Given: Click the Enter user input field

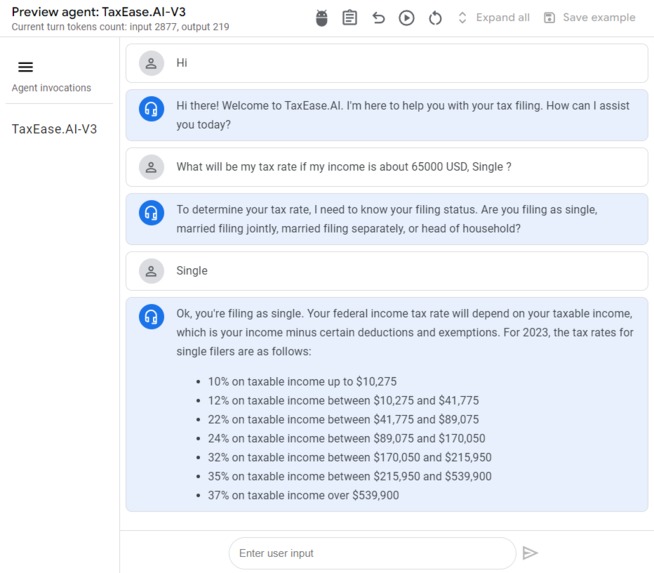Looking at the screenshot, I should coord(372,553).
